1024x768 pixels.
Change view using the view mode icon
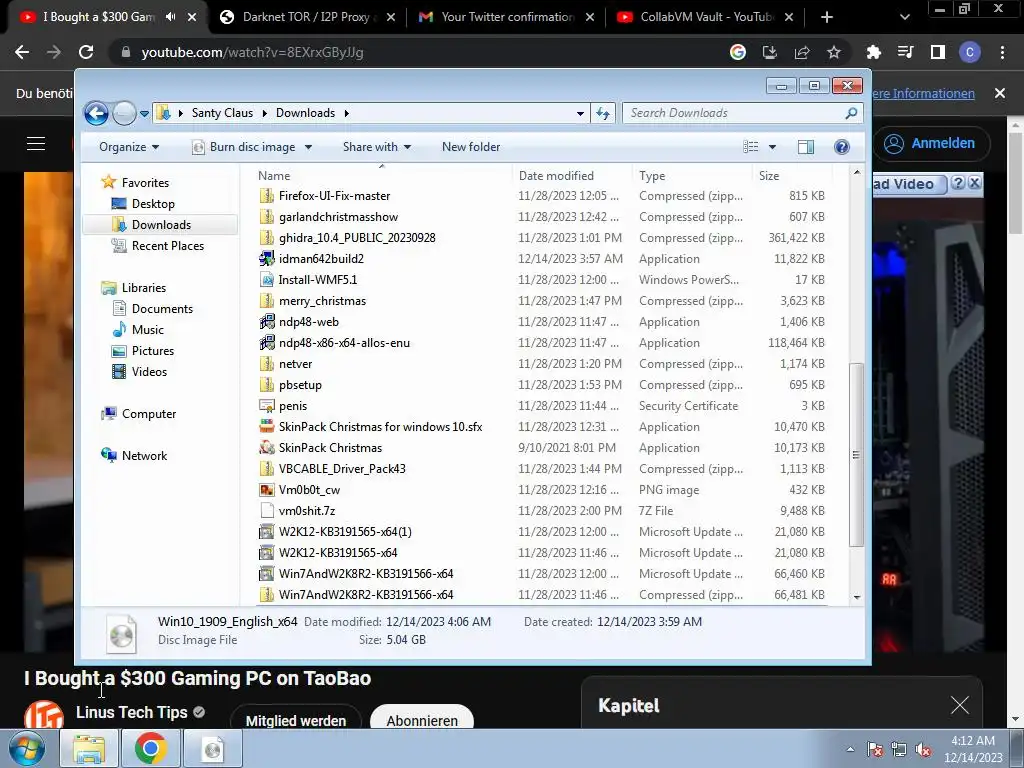pyautogui.click(x=751, y=147)
